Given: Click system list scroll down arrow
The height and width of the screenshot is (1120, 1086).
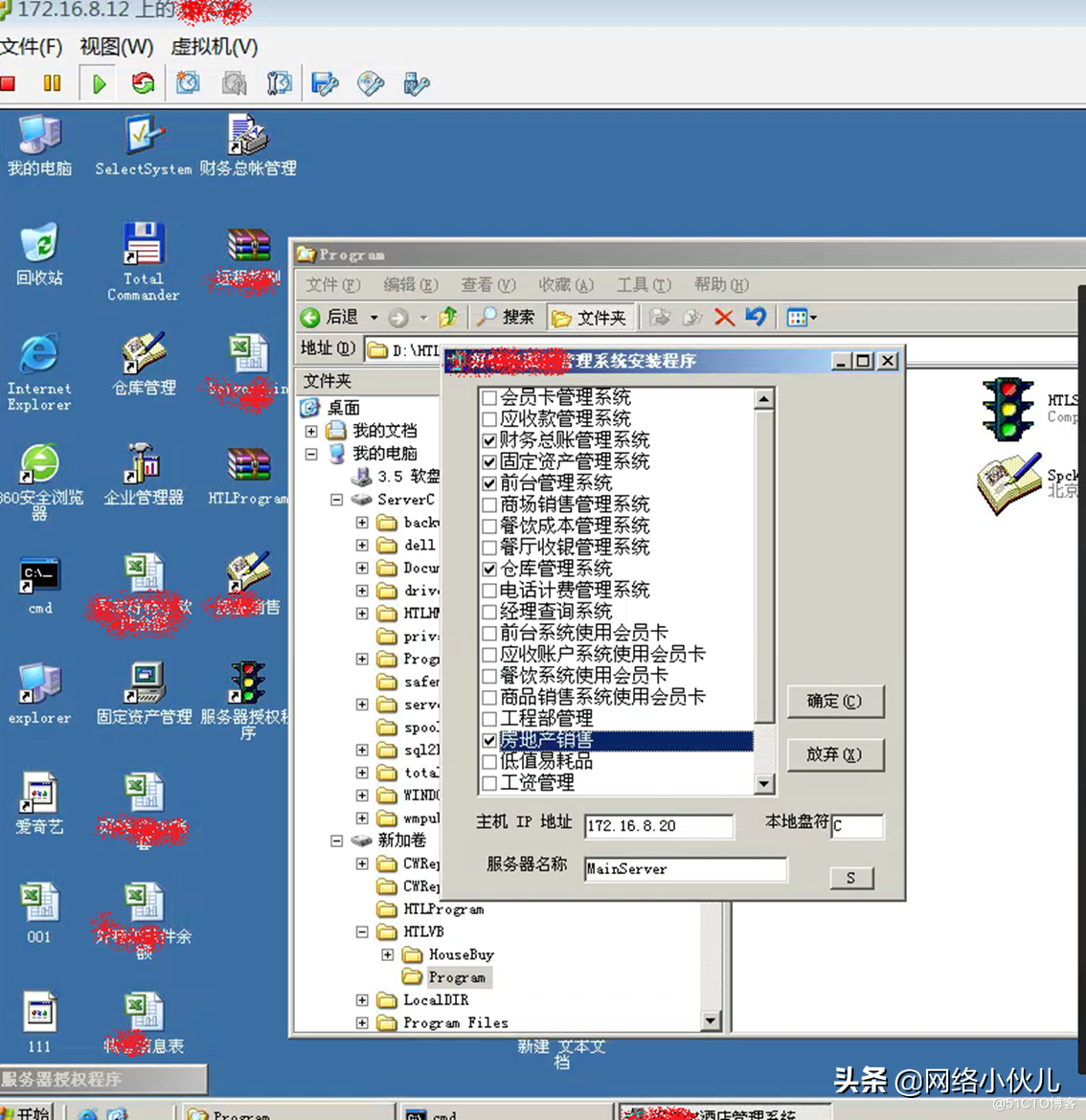Looking at the screenshot, I should click(764, 784).
